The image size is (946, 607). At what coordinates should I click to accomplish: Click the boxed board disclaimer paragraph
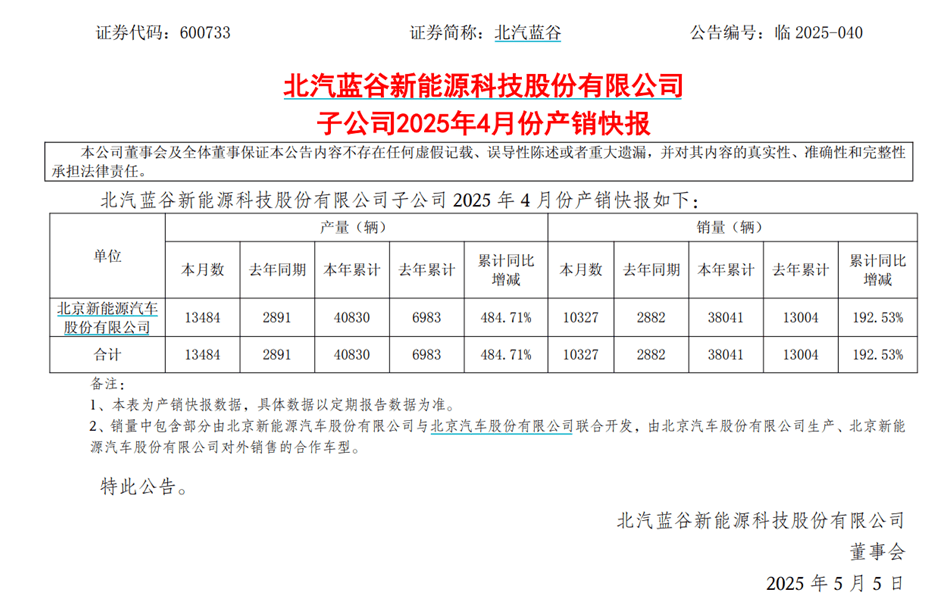478,162
